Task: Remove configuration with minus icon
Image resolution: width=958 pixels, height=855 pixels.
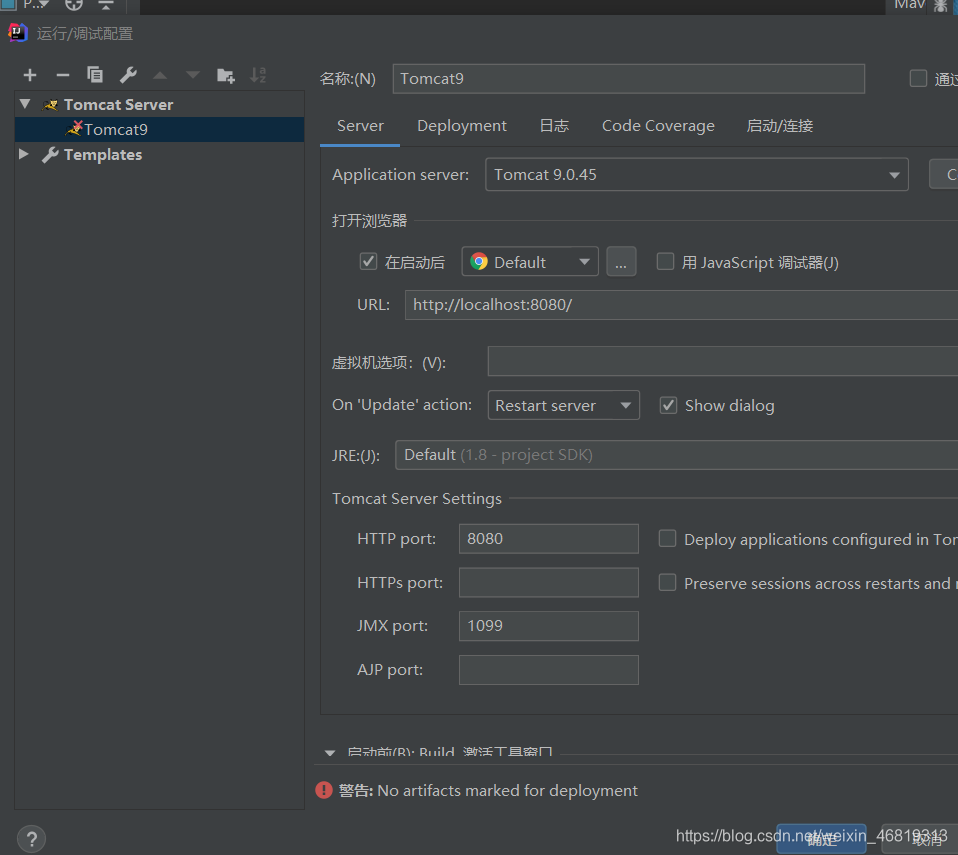Action: (62, 75)
